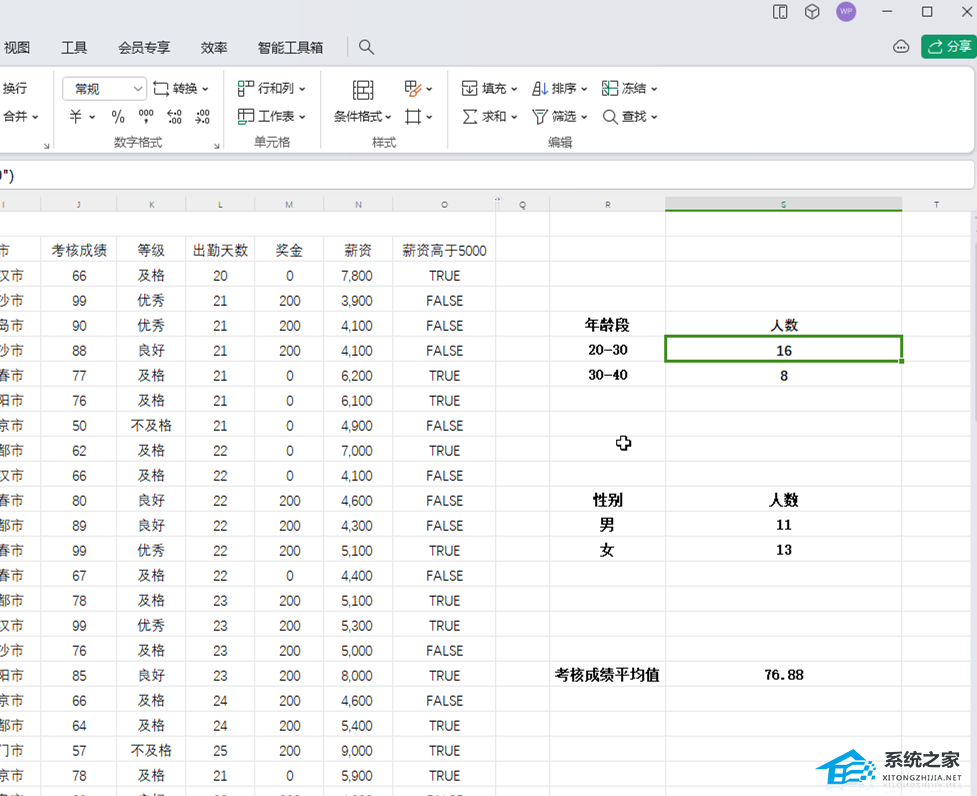Viewport: 977px width, 796px height.
Task: Click decrease decimal places icon
Action: coord(203,116)
